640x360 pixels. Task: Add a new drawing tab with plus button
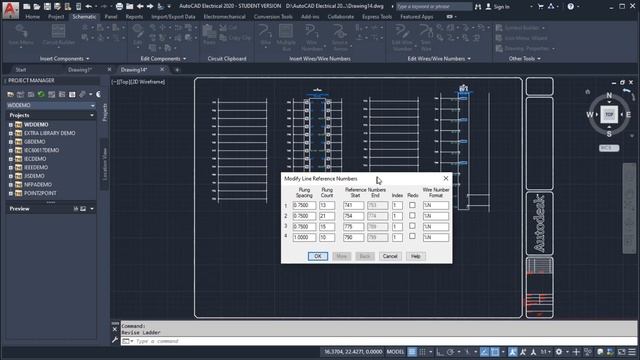click(x=177, y=70)
